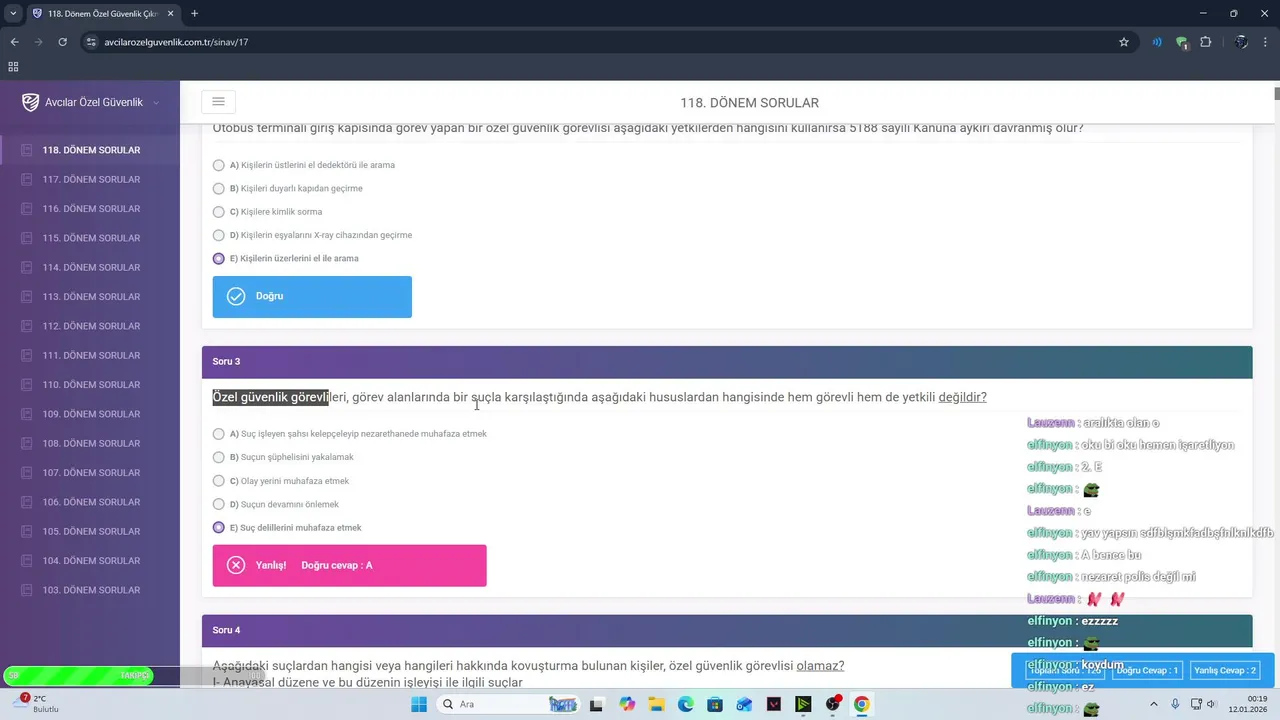Click the Chrome icon in the taskbar
1280x720 pixels.
[862, 704]
